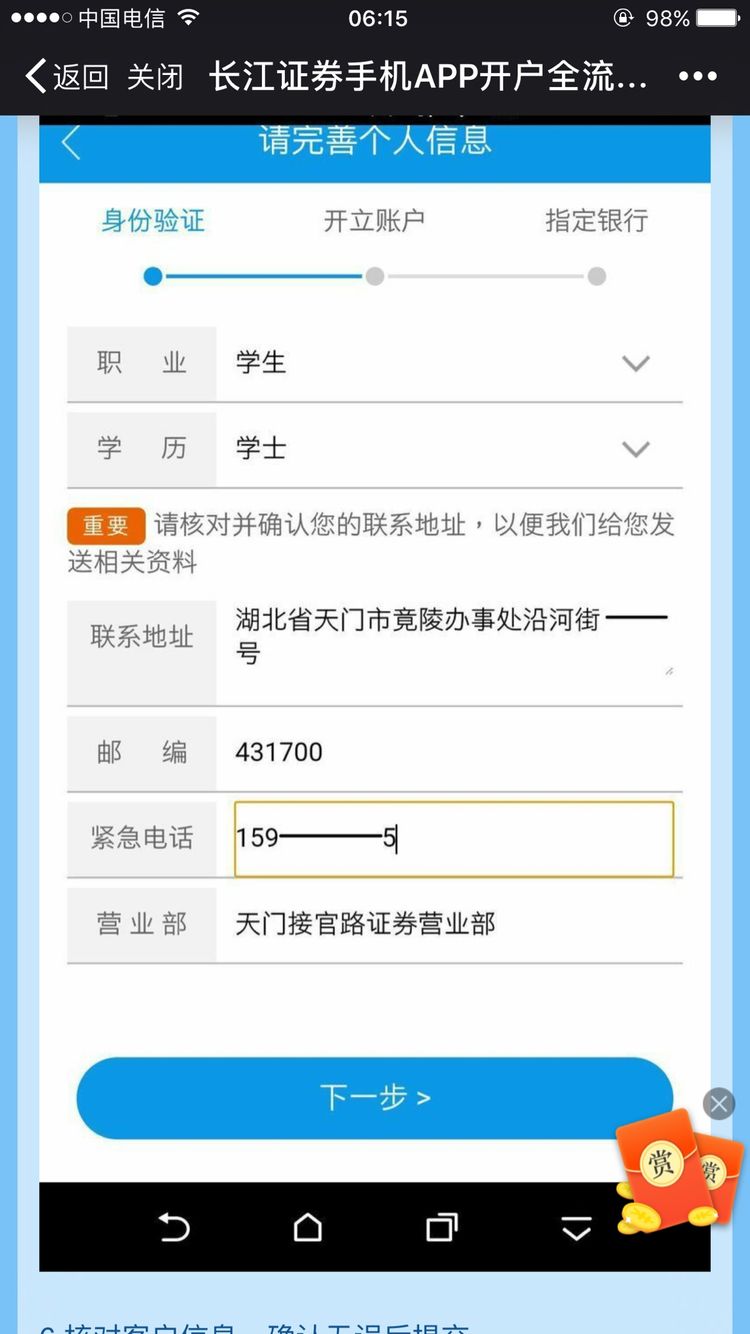The width and height of the screenshot is (750, 1334).
Task: Select the 指定银行 step tab
Action: pos(596,221)
